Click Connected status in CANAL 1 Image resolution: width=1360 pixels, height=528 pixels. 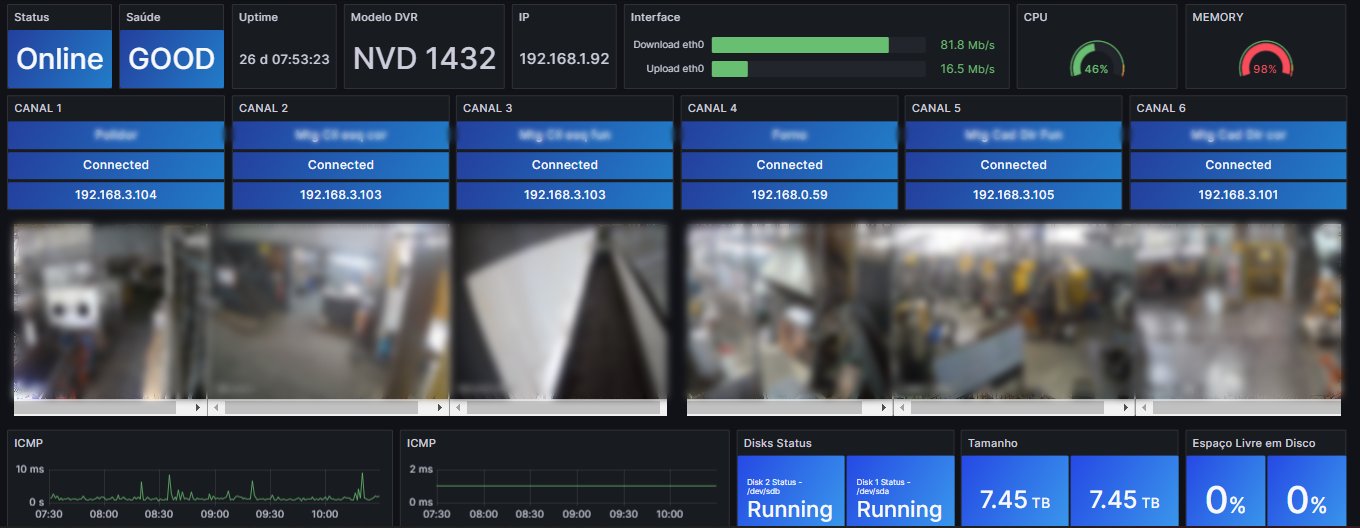click(x=116, y=165)
